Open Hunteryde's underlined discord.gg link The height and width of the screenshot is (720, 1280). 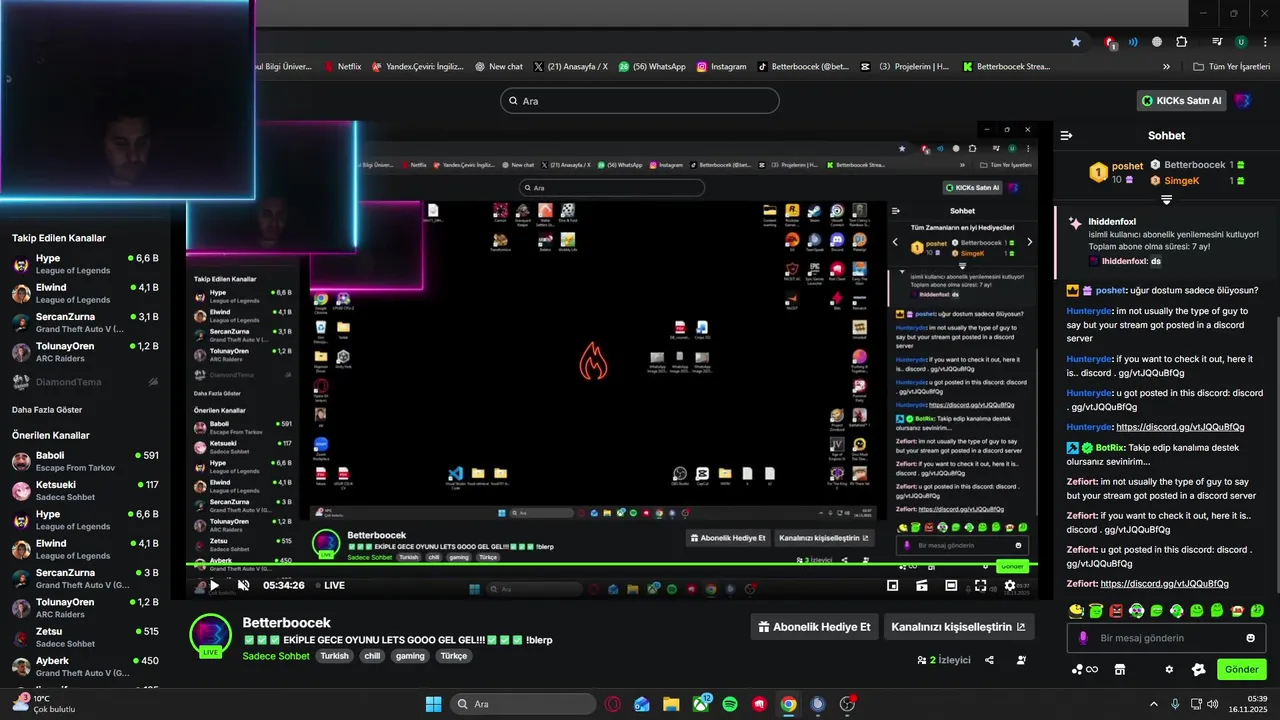click(x=1180, y=427)
